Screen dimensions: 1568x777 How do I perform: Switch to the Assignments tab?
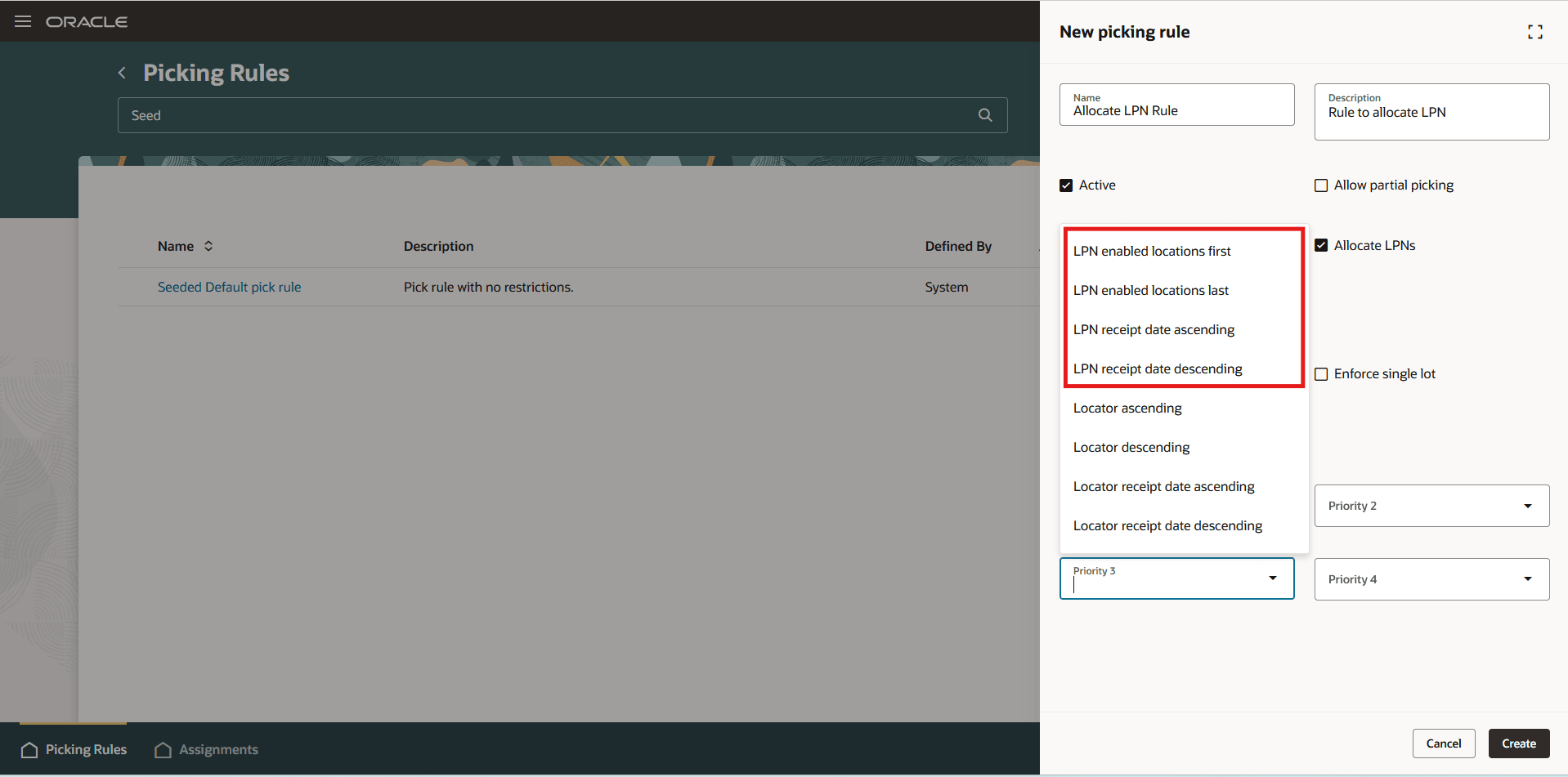click(206, 749)
